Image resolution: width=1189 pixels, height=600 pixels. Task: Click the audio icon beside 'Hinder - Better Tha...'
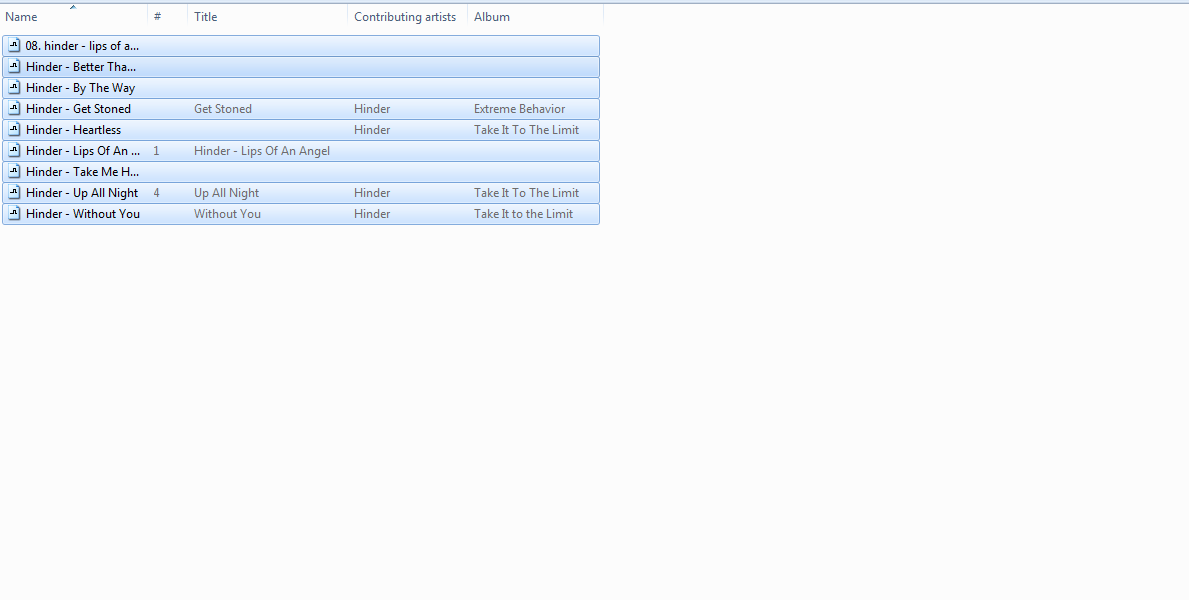pos(14,67)
